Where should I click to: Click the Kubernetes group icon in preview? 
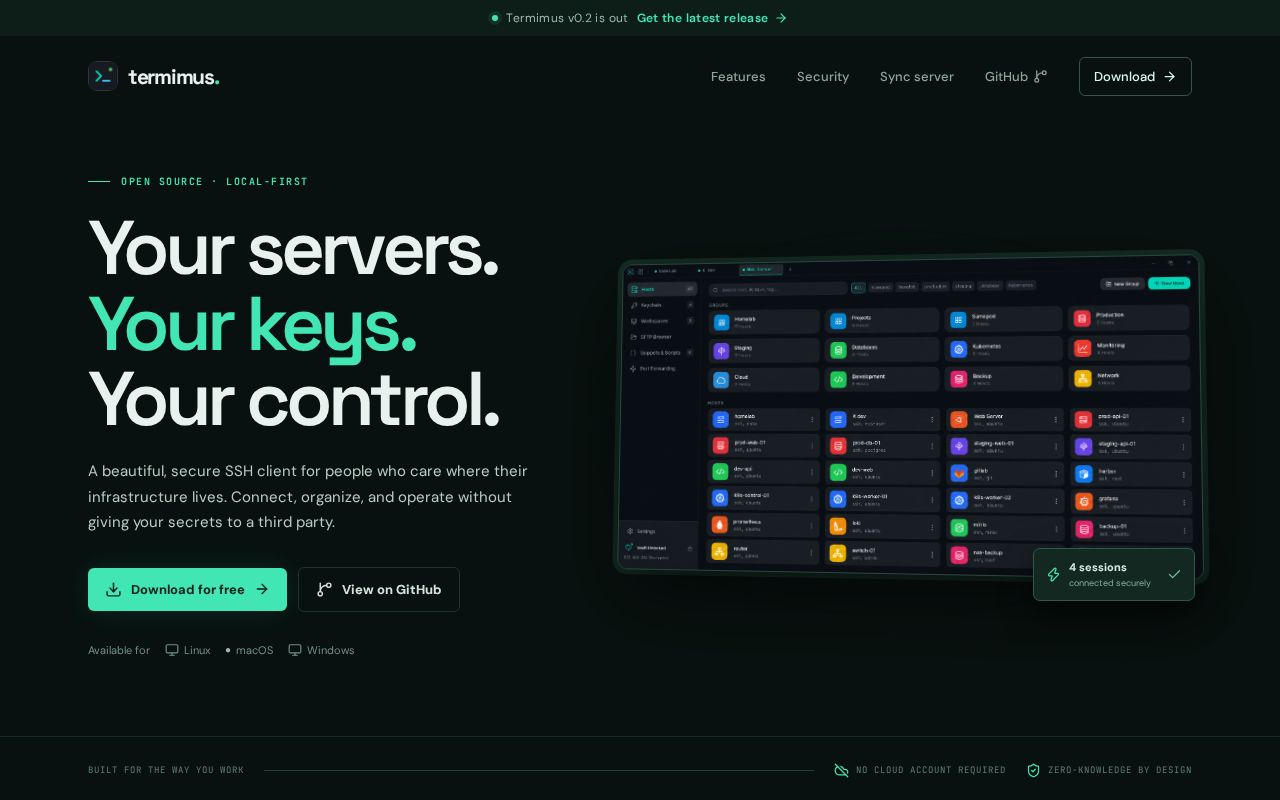[958, 349]
